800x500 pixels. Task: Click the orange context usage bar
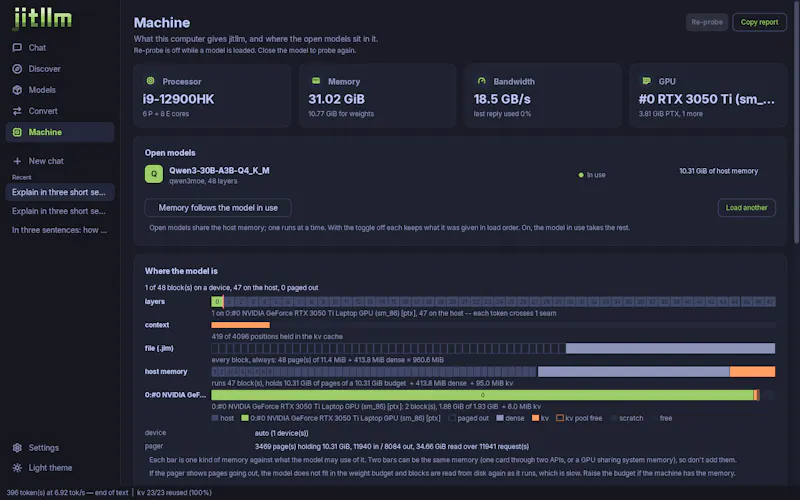tap(240, 325)
